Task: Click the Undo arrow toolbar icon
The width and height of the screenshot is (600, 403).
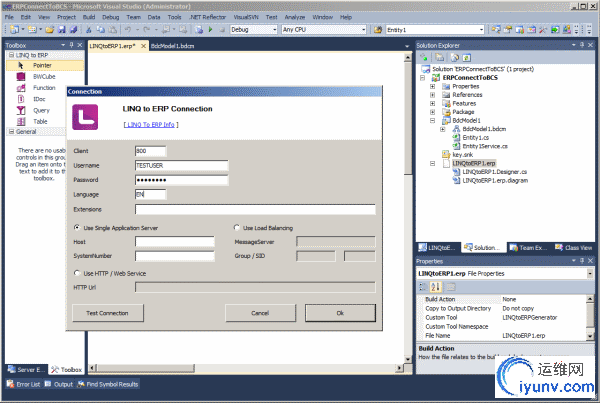Action: [x=128, y=29]
